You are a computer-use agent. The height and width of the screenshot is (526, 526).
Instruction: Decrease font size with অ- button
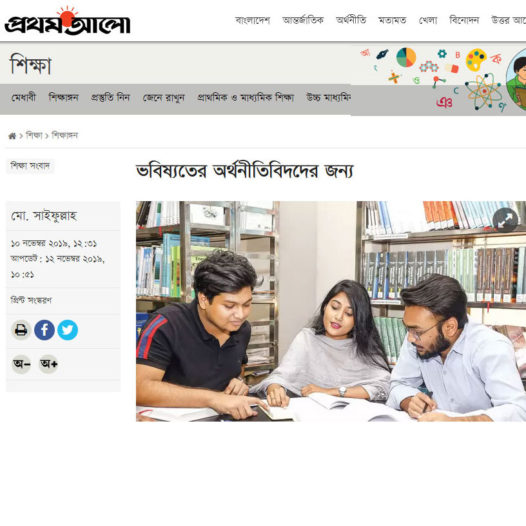21,364
